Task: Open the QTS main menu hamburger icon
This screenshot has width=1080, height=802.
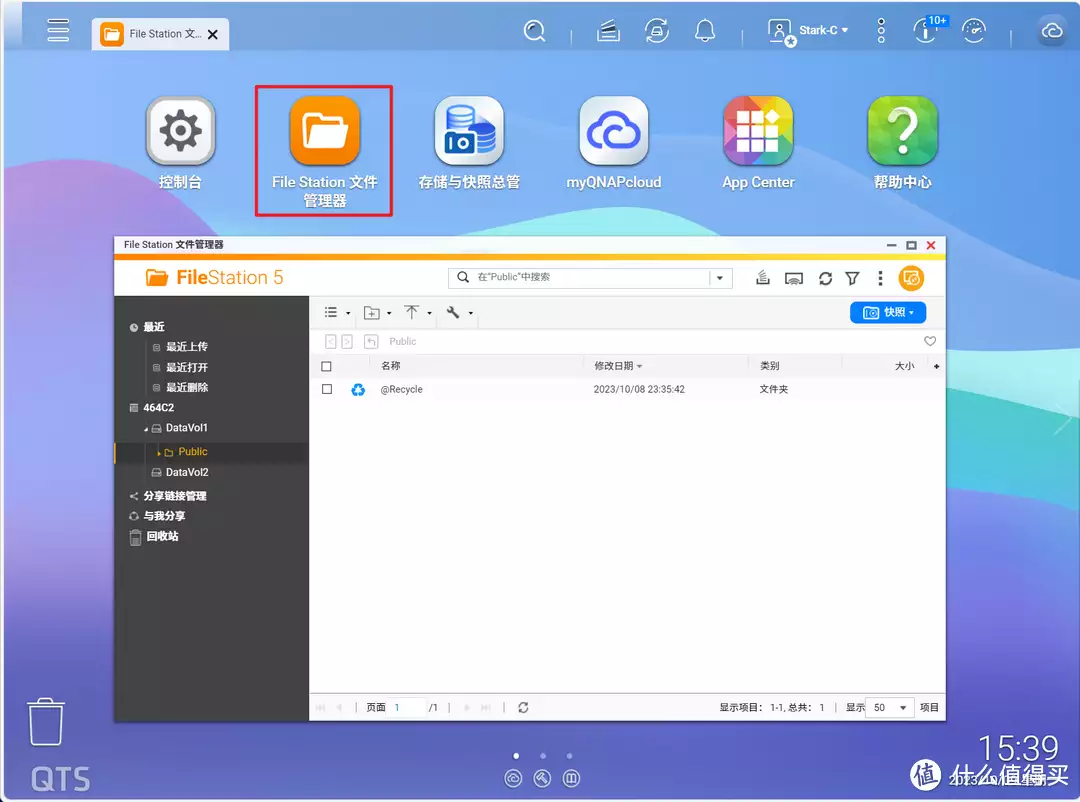Action: pos(58,30)
